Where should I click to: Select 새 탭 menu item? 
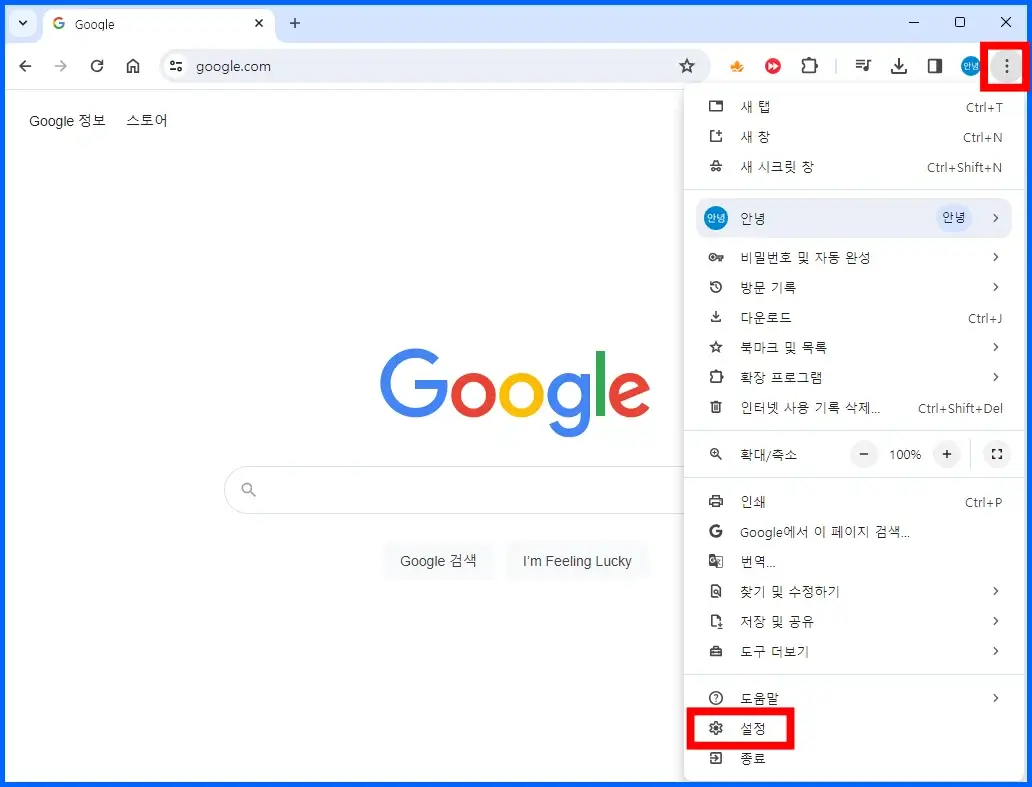click(854, 107)
